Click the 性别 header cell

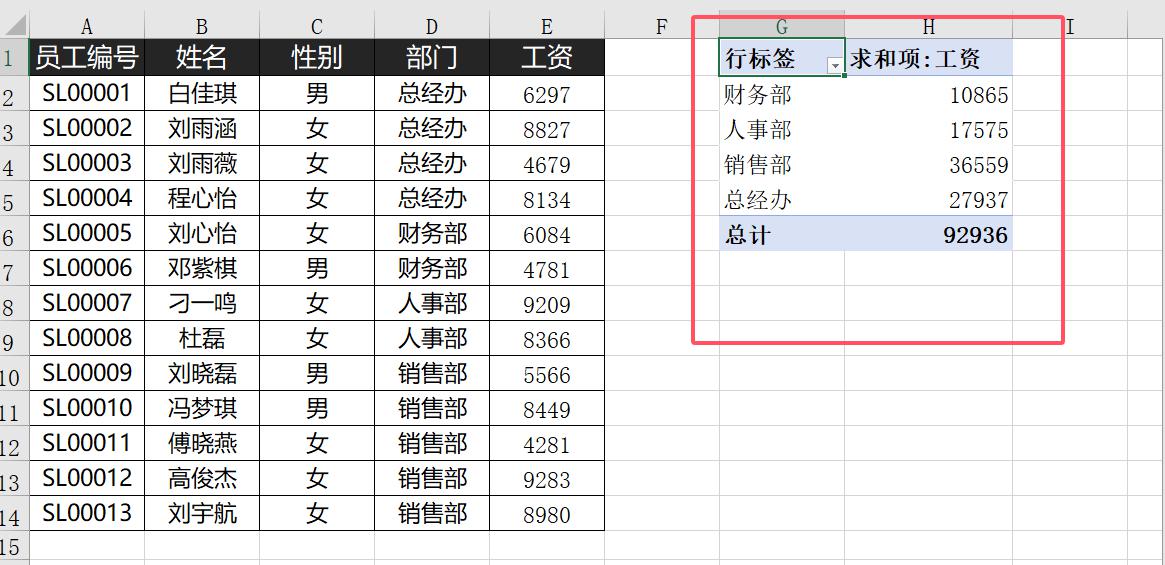317,57
